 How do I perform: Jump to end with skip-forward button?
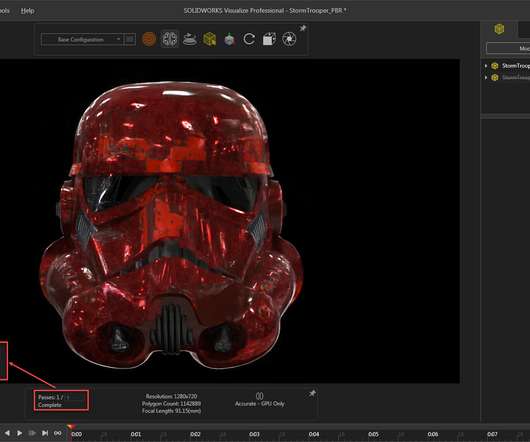click(45, 433)
